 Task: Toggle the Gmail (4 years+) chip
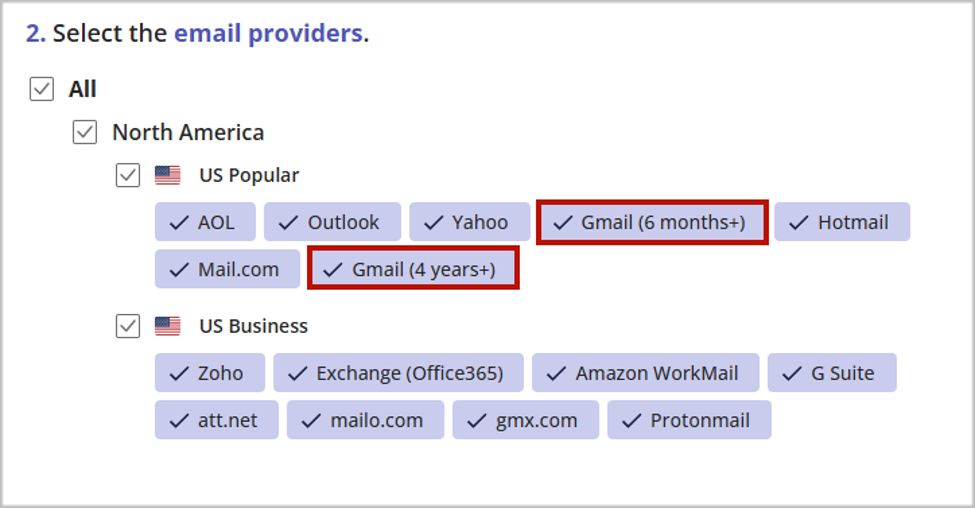[x=412, y=269]
